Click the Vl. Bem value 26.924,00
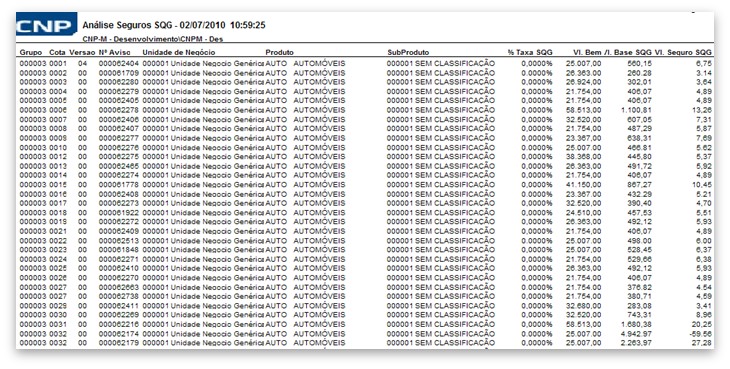Viewport: 730px width, 369px height. 584,82
